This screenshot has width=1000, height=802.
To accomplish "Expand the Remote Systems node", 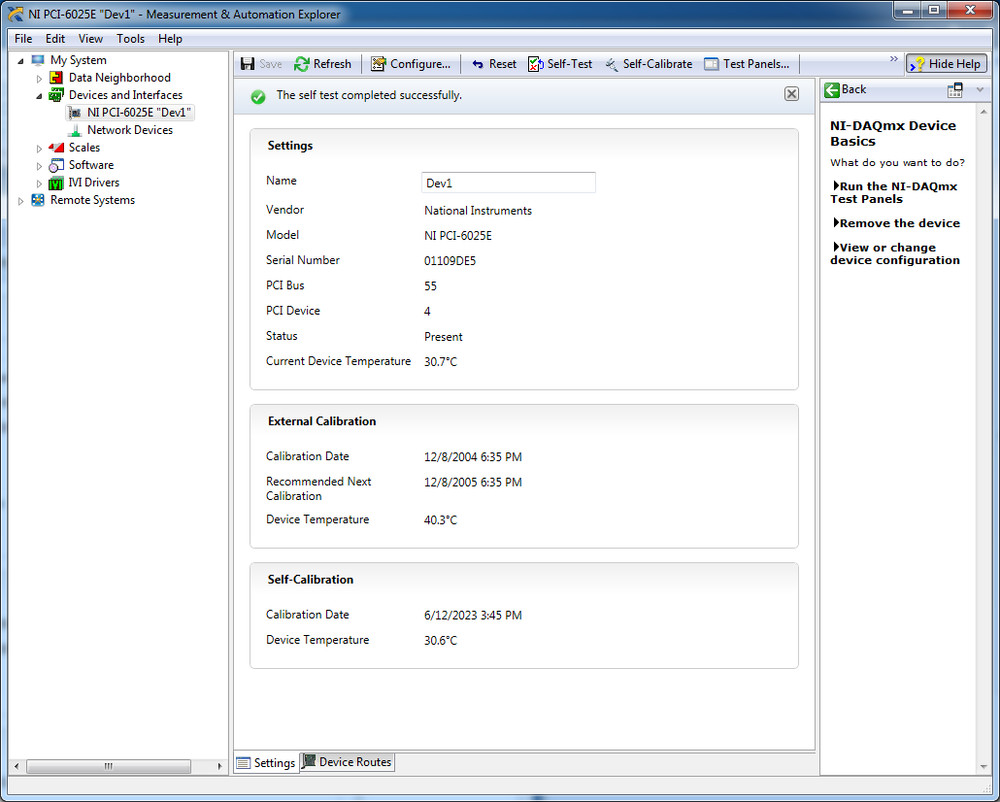I will [20, 201].
